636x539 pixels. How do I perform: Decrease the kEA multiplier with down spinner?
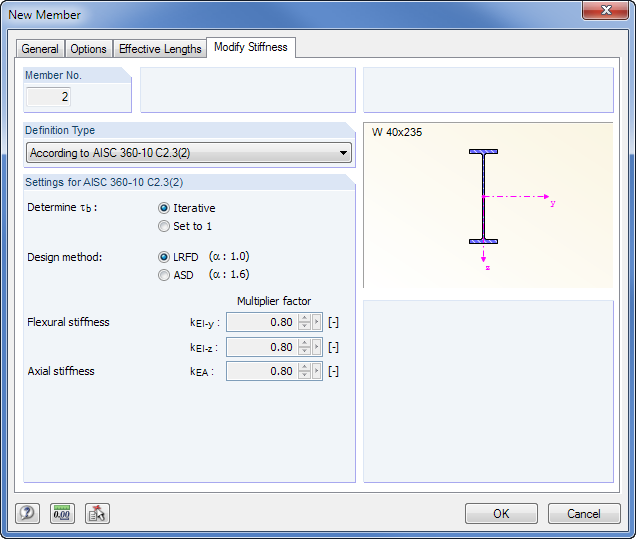(x=304, y=375)
